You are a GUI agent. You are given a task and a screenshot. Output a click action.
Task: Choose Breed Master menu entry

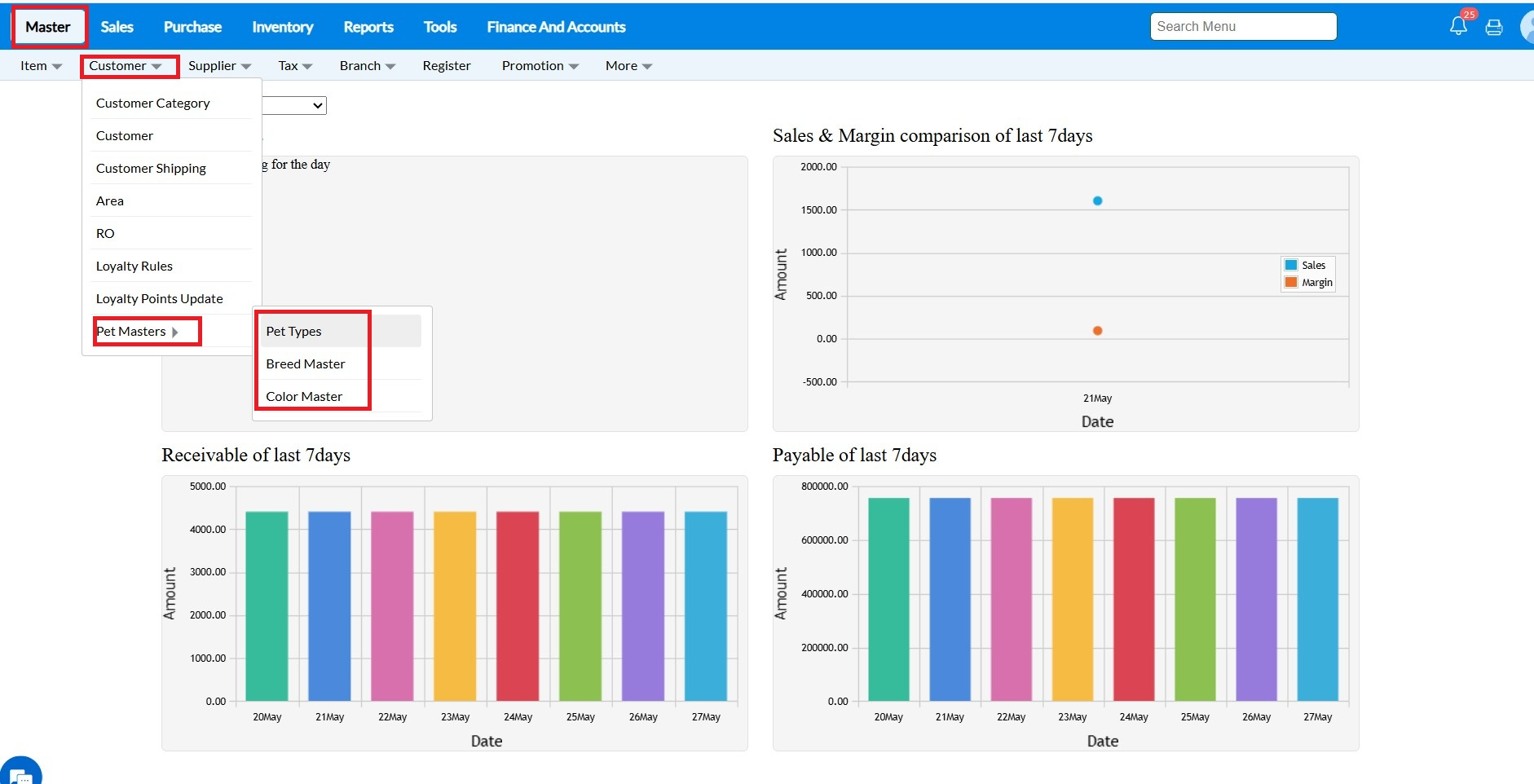(306, 364)
